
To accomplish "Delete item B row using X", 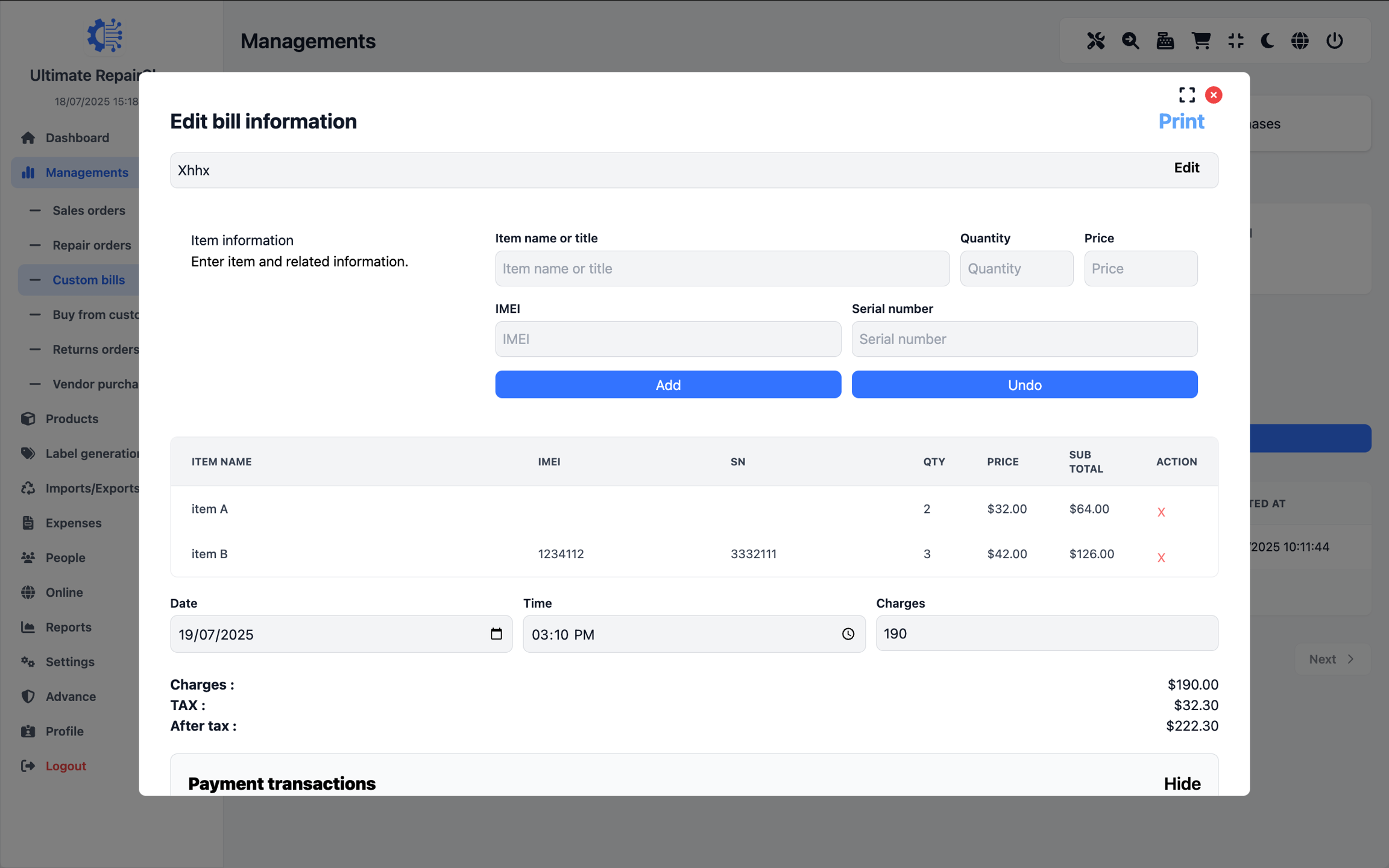I will pos(1161,558).
